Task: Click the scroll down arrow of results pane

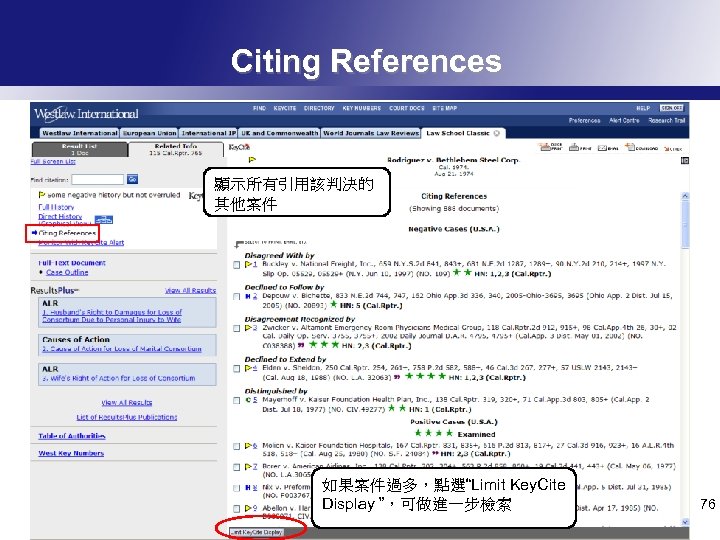Action: click(x=685, y=522)
